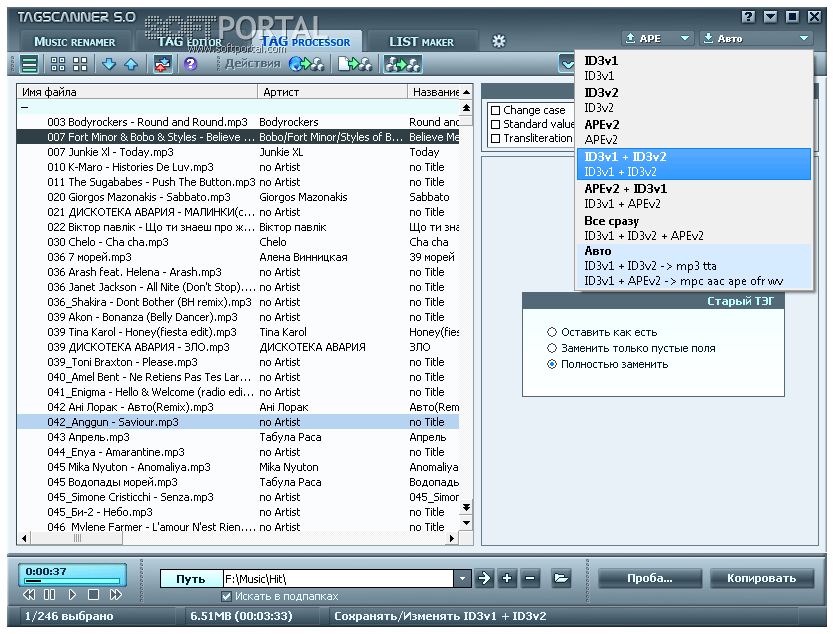Open the settings gear icon

click(x=499, y=41)
